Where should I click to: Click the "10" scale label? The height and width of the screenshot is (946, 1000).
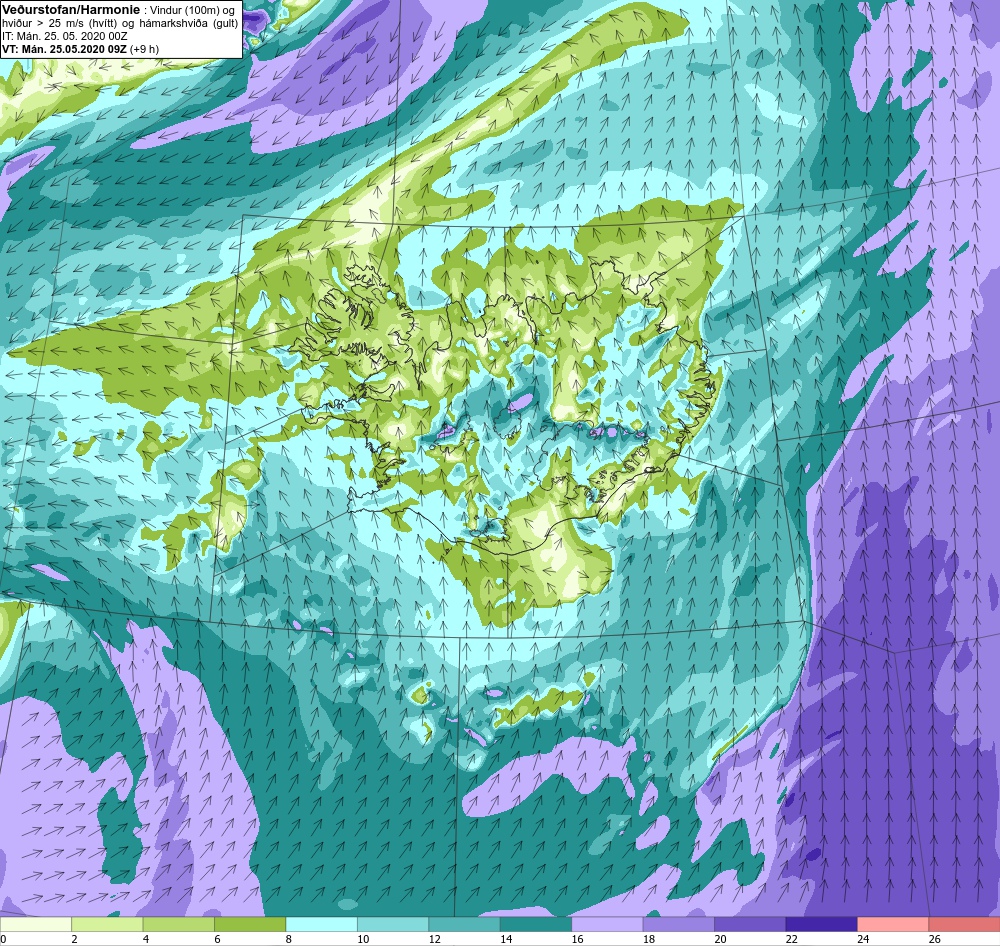(363, 939)
